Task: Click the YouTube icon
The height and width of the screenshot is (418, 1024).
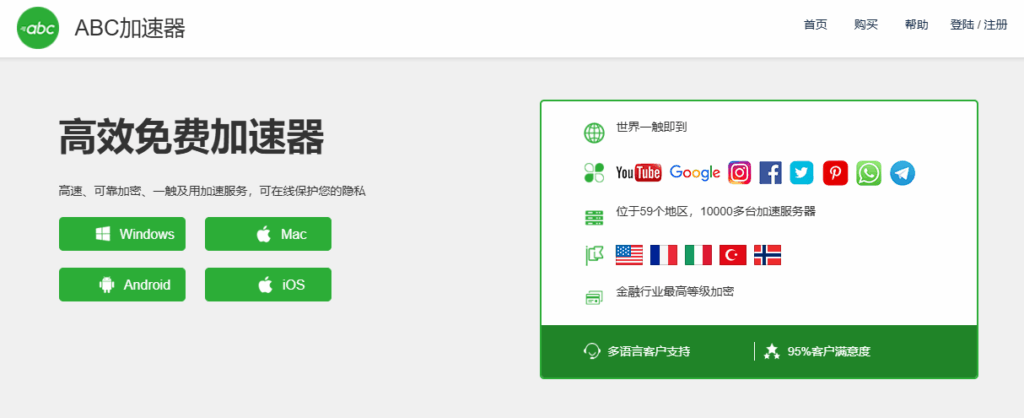Action: [x=638, y=173]
